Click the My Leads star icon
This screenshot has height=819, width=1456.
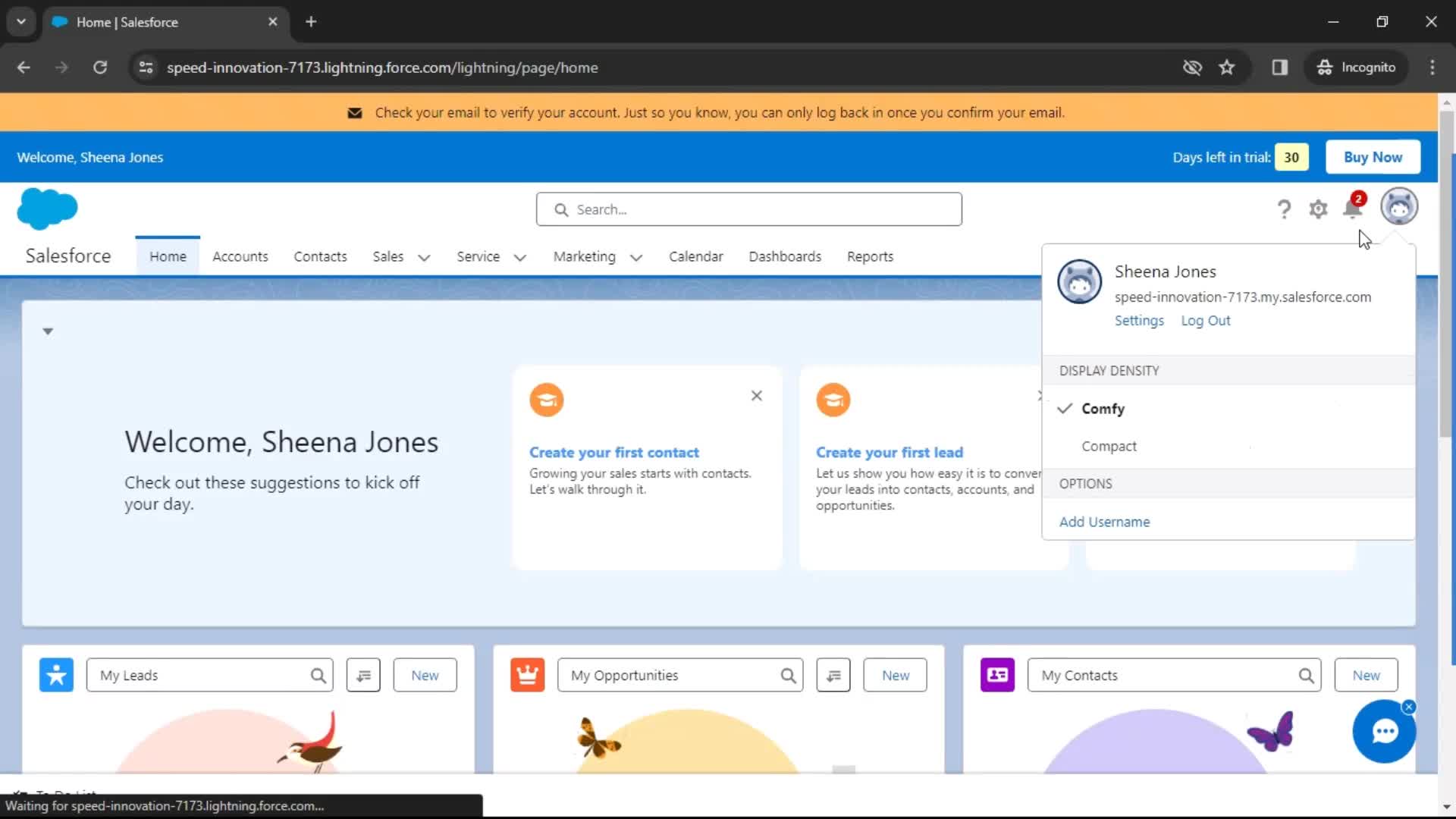[x=56, y=675]
